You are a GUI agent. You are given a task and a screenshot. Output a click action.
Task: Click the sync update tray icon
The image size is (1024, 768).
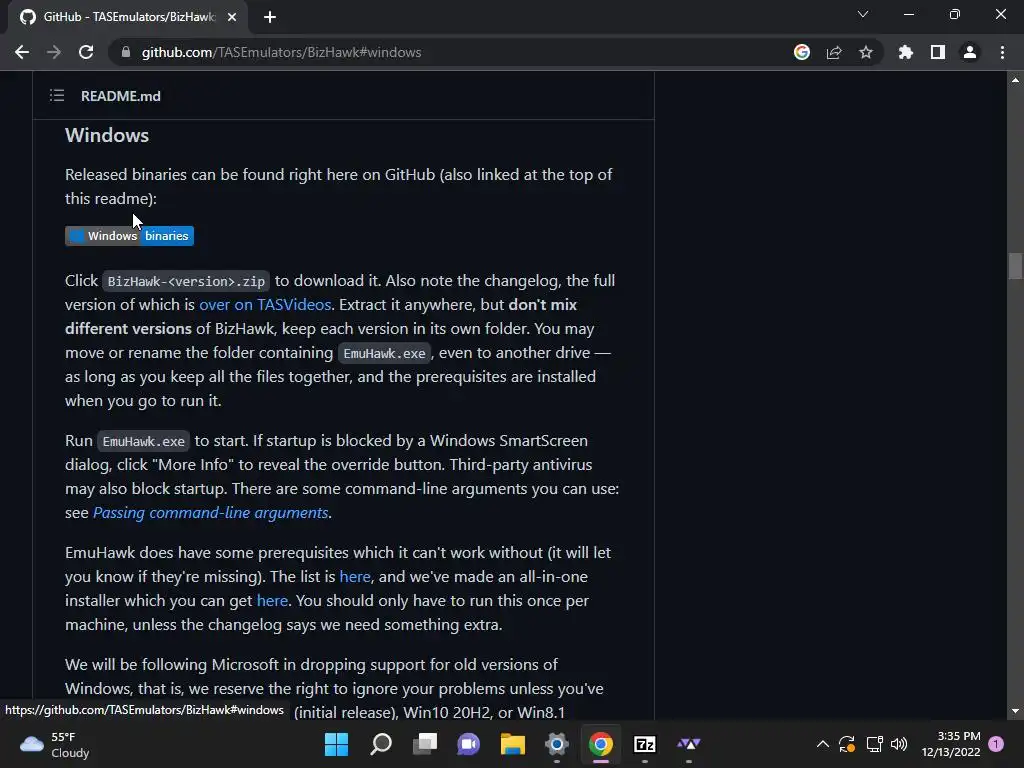click(847, 744)
